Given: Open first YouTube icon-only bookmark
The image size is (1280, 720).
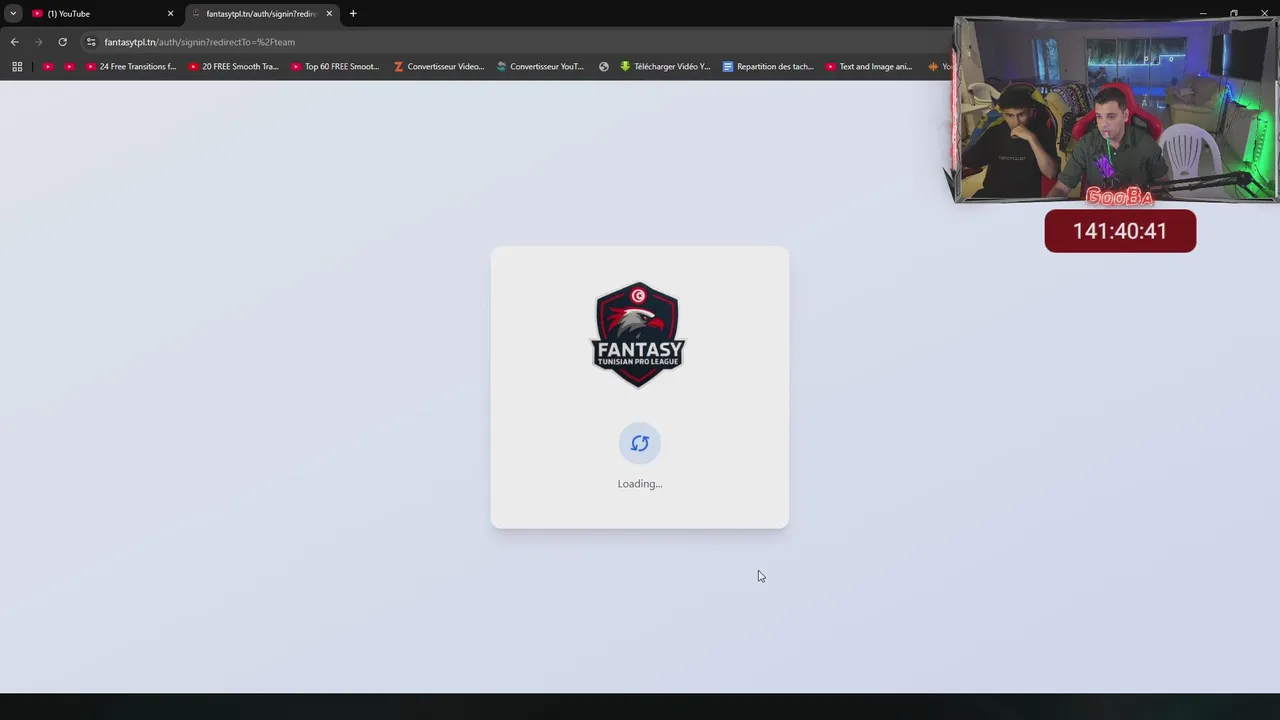Looking at the screenshot, I should tap(47, 67).
